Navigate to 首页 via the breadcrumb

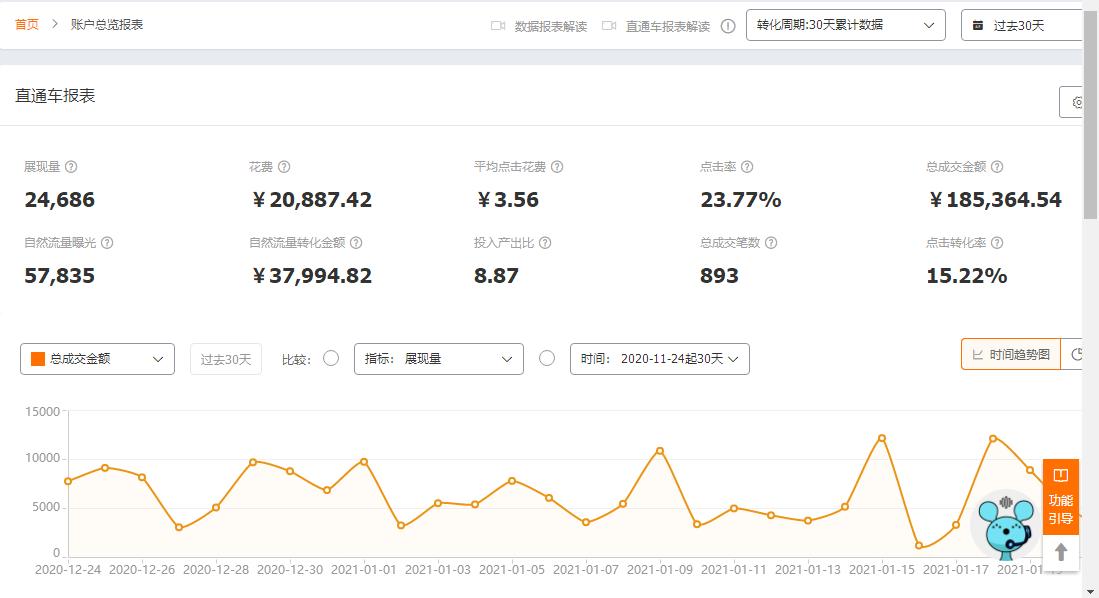[24, 26]
